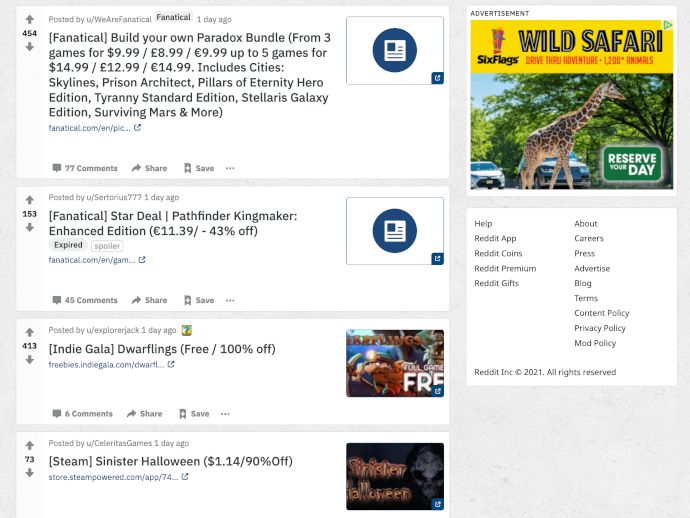Open the fanatical.com/en/gam... link
690x518 pixels.
92,260
